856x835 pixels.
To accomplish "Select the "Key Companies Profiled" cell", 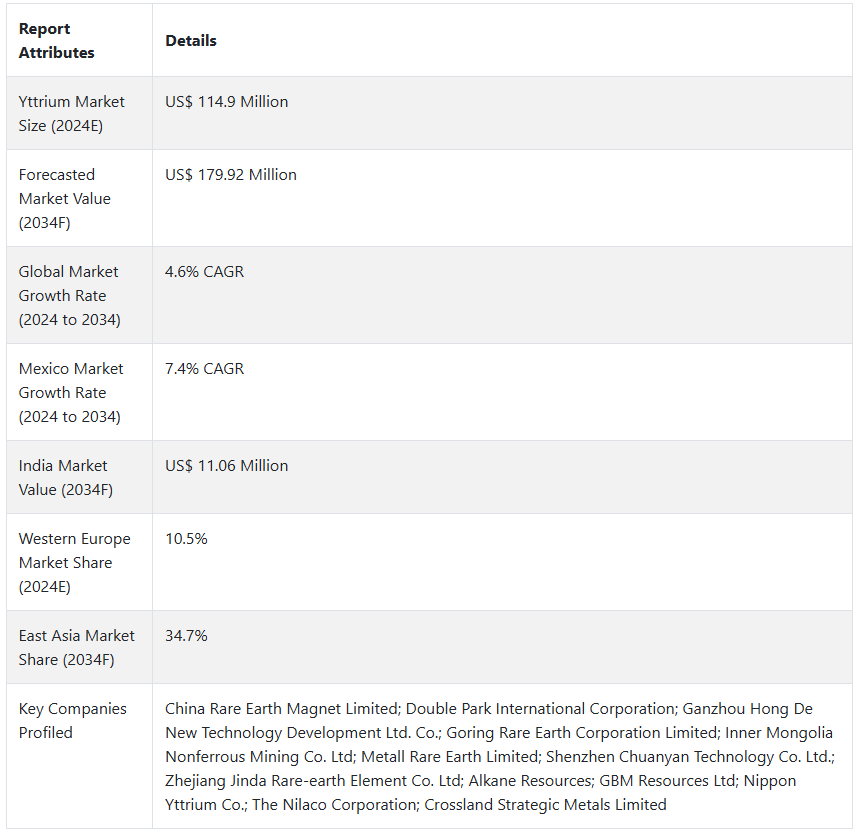I will coord(72,721).
